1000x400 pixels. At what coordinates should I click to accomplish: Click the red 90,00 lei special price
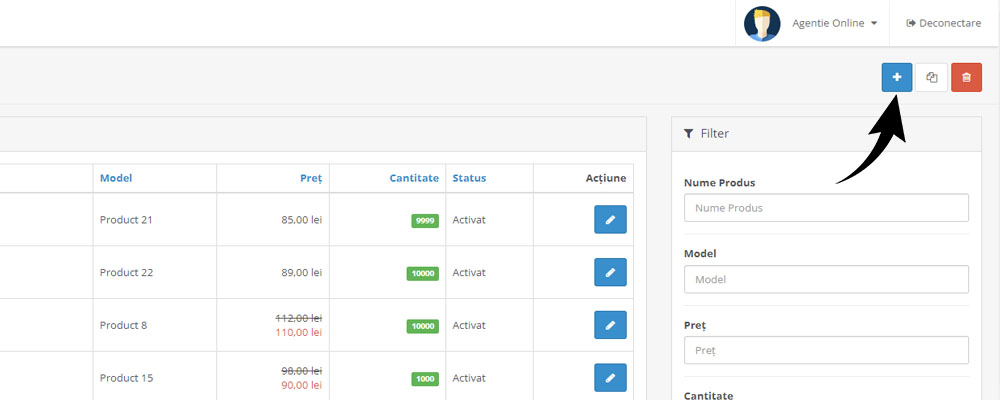302,385
